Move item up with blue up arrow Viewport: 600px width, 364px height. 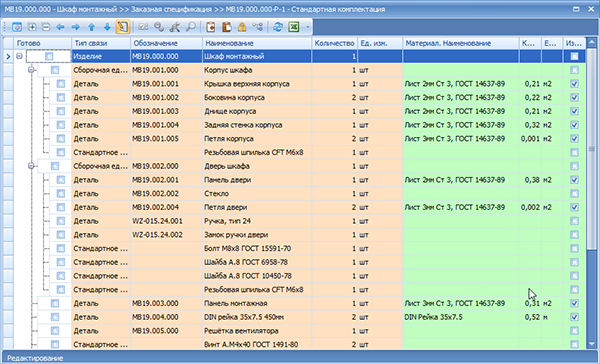point(91,27)
